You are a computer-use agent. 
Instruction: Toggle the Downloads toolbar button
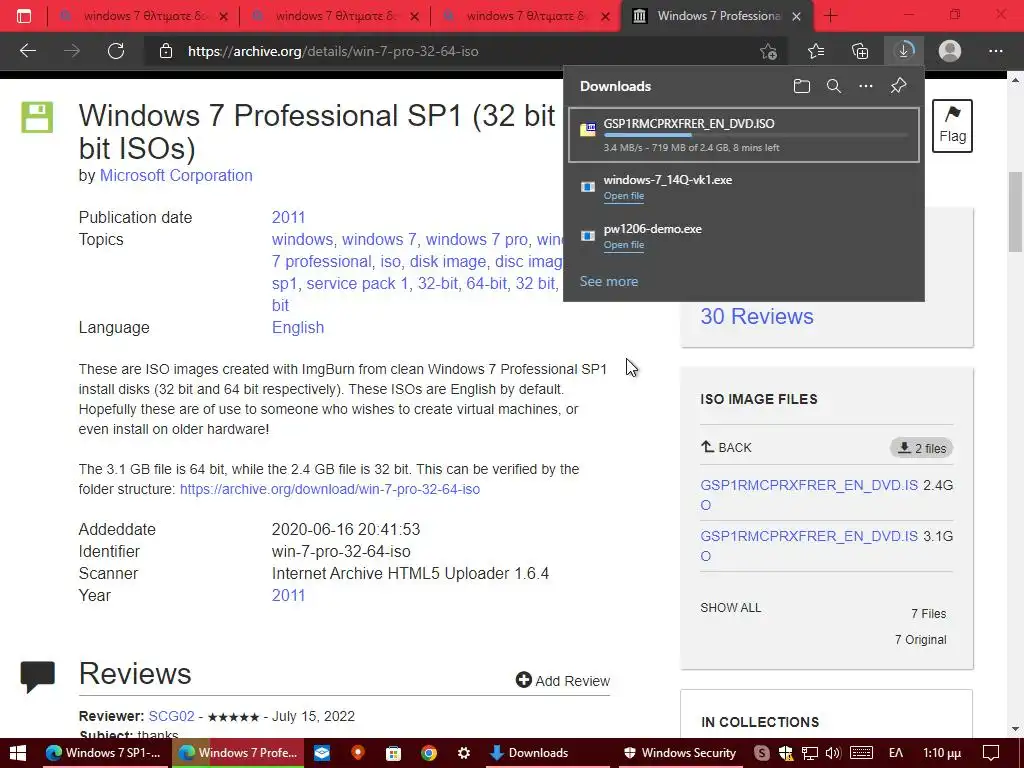(904, 51)
